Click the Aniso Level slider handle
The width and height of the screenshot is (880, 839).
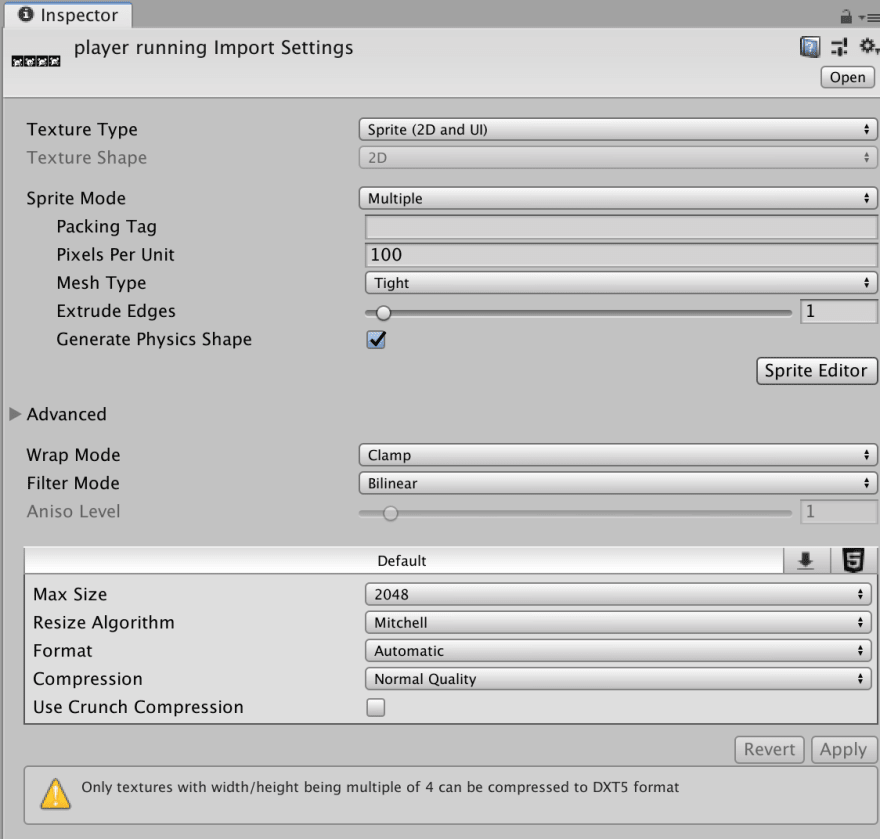(x=390, y=513)
